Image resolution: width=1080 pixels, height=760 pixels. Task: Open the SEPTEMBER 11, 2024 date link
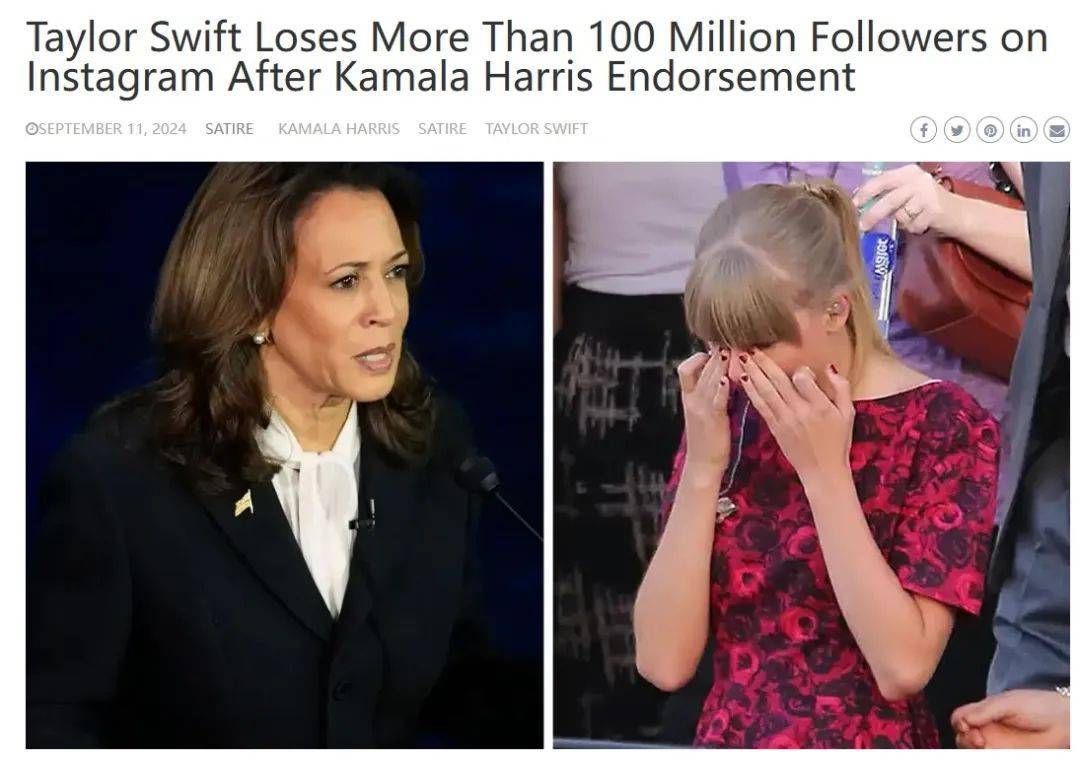click(x=112, y=129)
